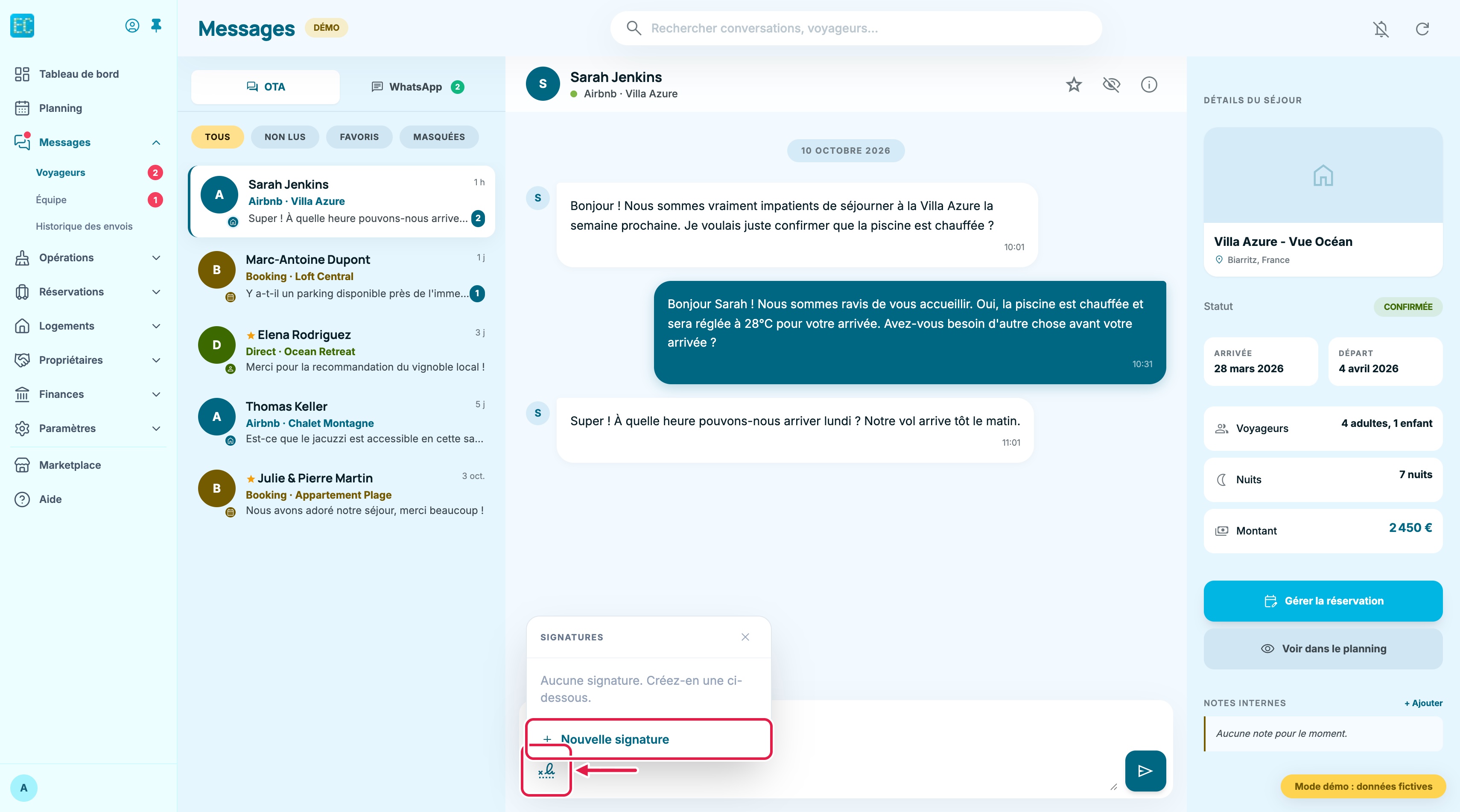Image resolution: width=1460 pixels, height=812 pixels.
Task: Open Tableau de bord
Action: [x=88, y=74]
